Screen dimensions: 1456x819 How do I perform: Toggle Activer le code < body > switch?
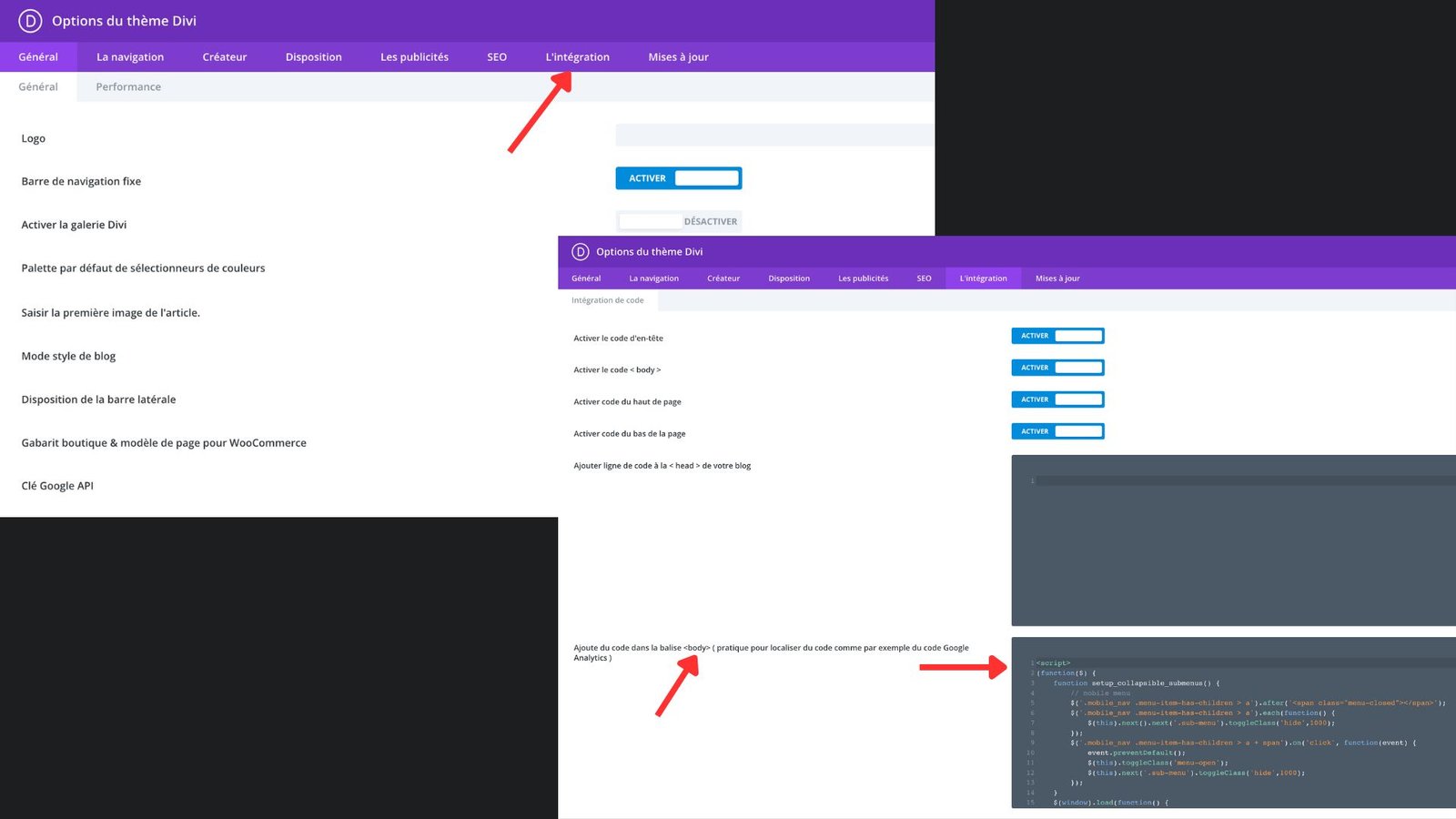pyautogui.click(x=1057, y=368)
